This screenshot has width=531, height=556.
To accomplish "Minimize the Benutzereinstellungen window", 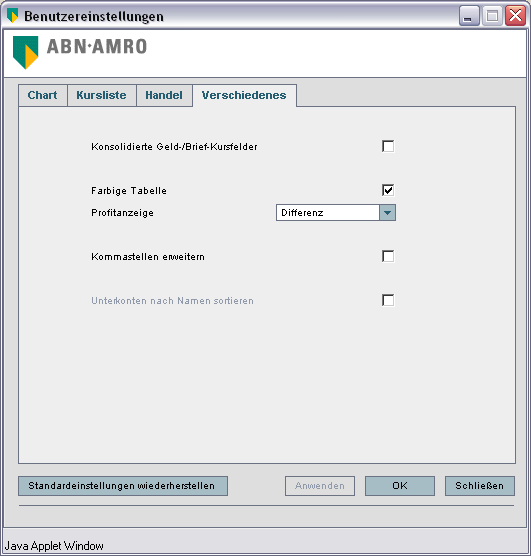I will point(469,16).
